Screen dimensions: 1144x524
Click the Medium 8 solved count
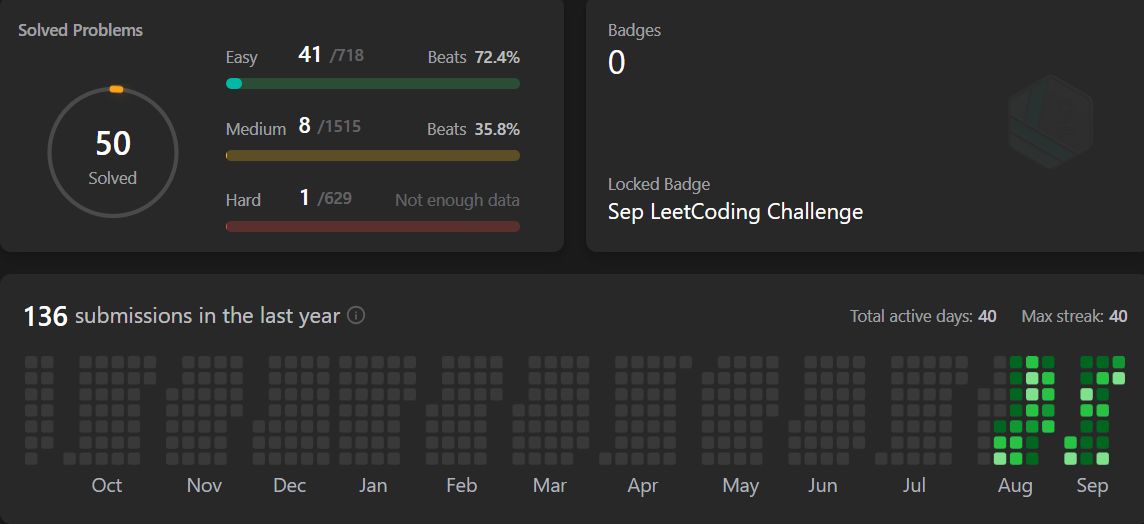(x=304, y=126)
